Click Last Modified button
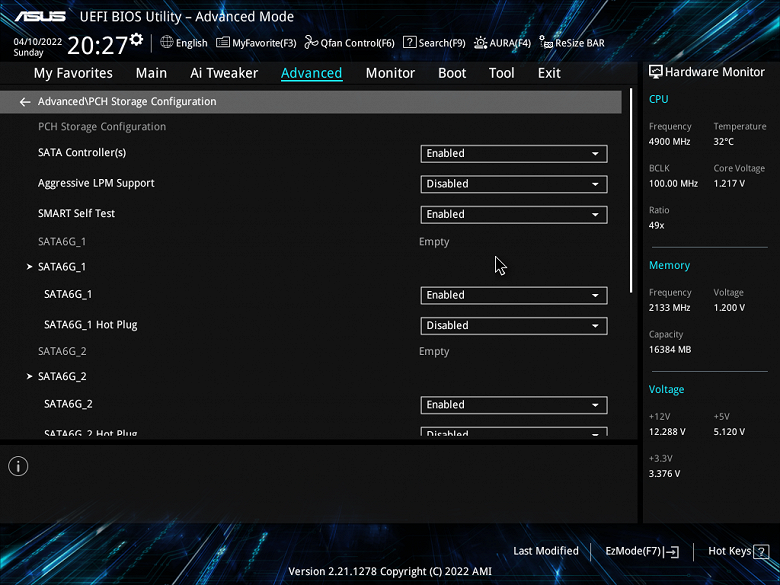This screenshot has height=585, width=780. (546, 551)
